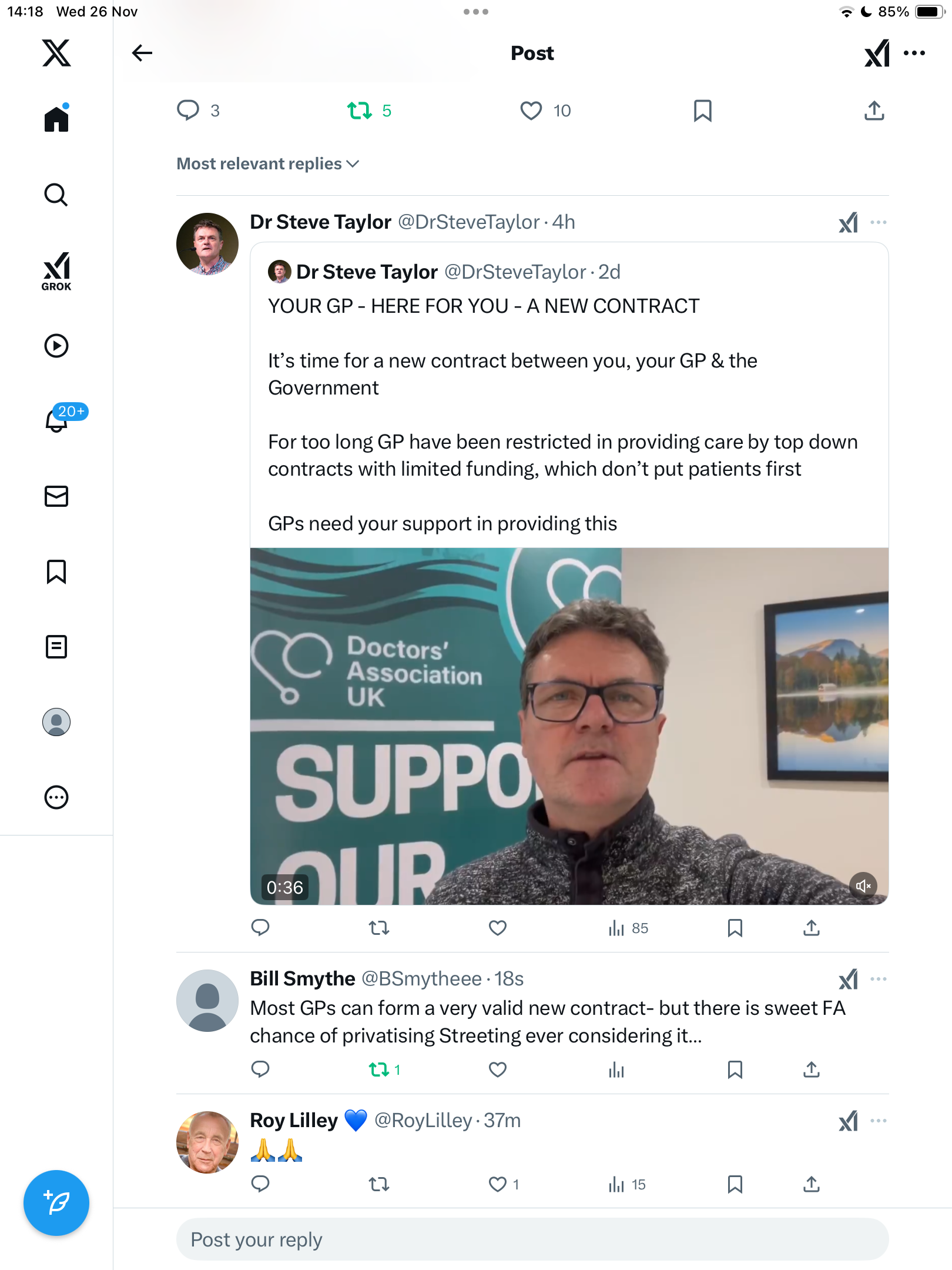952x1270 pixels.
Task: Compose a new post
Action: pos(56,1203)
